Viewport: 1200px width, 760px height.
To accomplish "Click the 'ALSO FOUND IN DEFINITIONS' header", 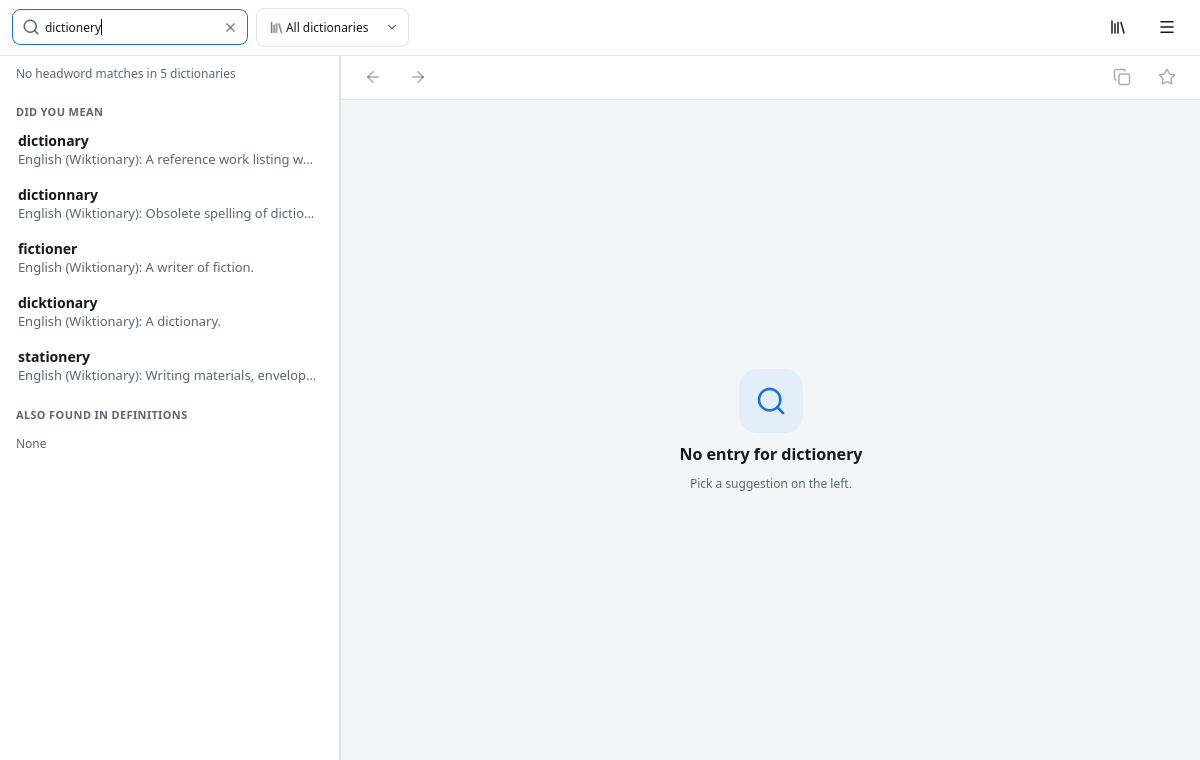I will (102, 415).
